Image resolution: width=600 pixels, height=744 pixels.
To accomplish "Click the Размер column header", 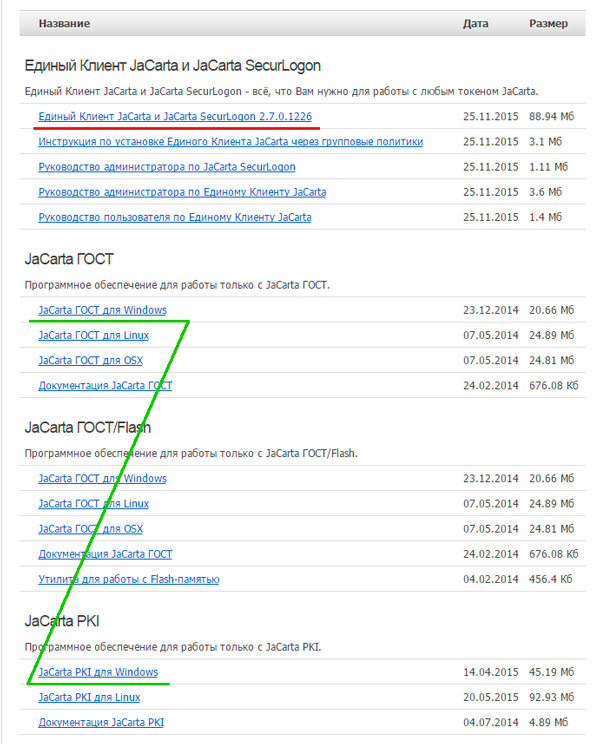I will 548,24.
